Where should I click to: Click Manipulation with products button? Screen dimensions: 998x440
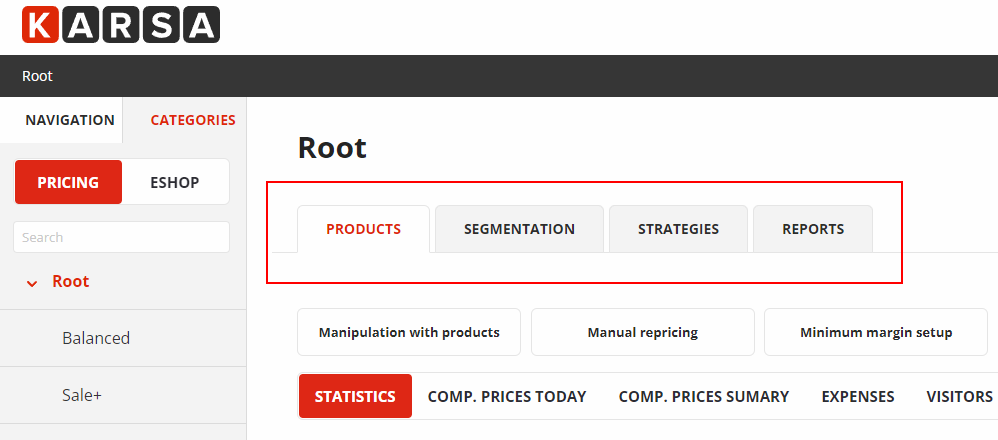click(x=409, y=332)
